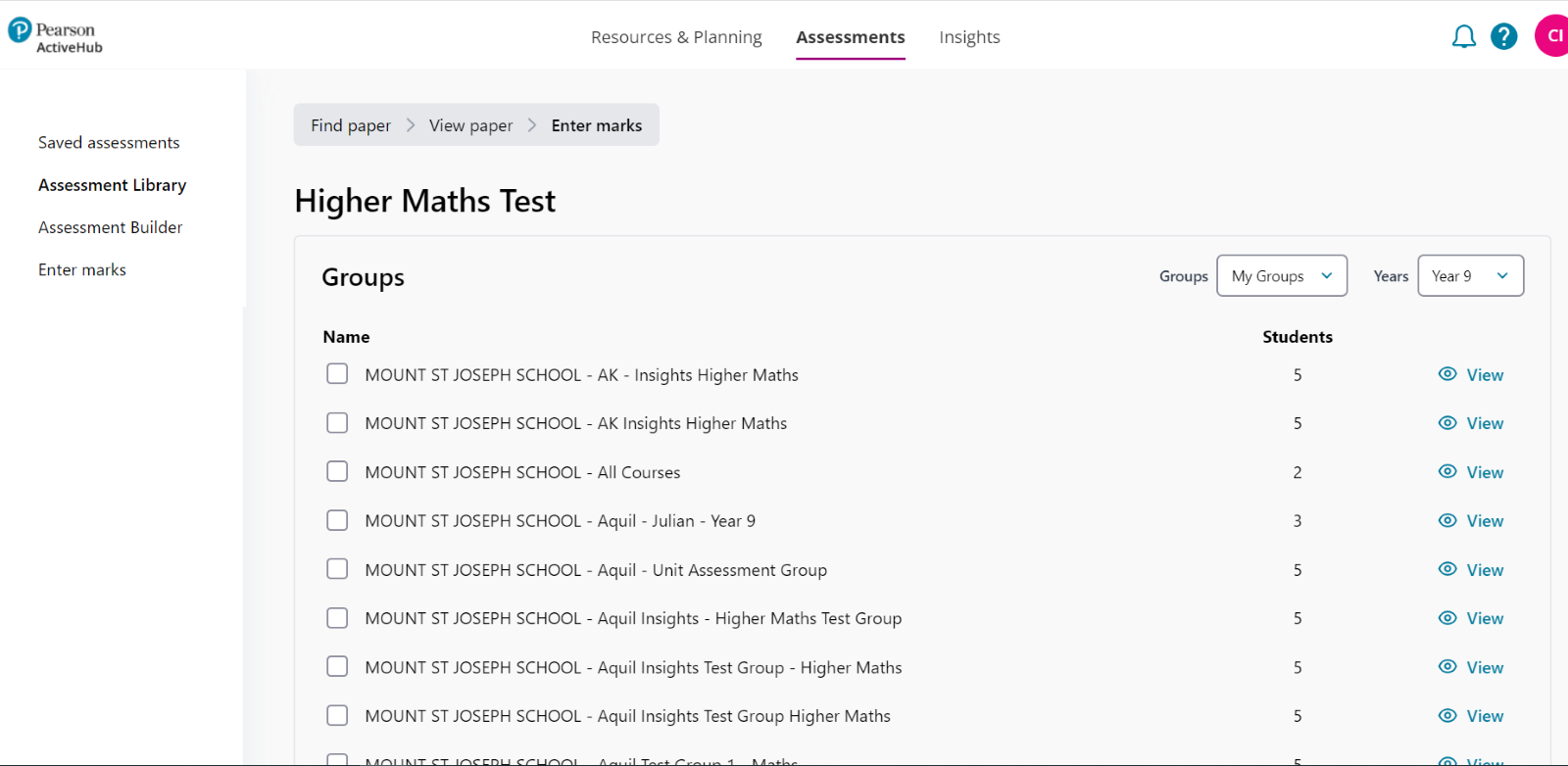Go to View paper breadcrumb
This screenshot has width=1568, height=766.
[470, 125]
